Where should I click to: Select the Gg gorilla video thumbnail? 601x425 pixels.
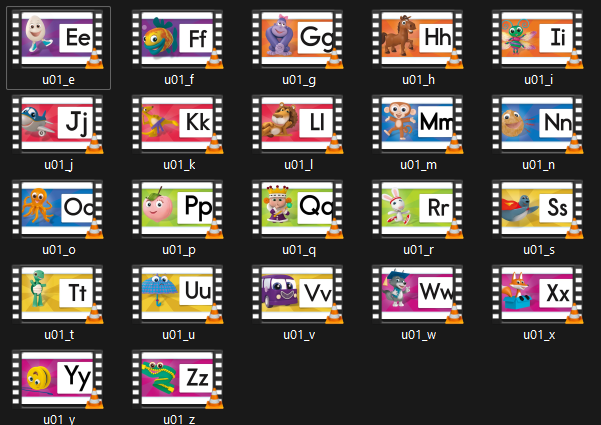[297, 39]
